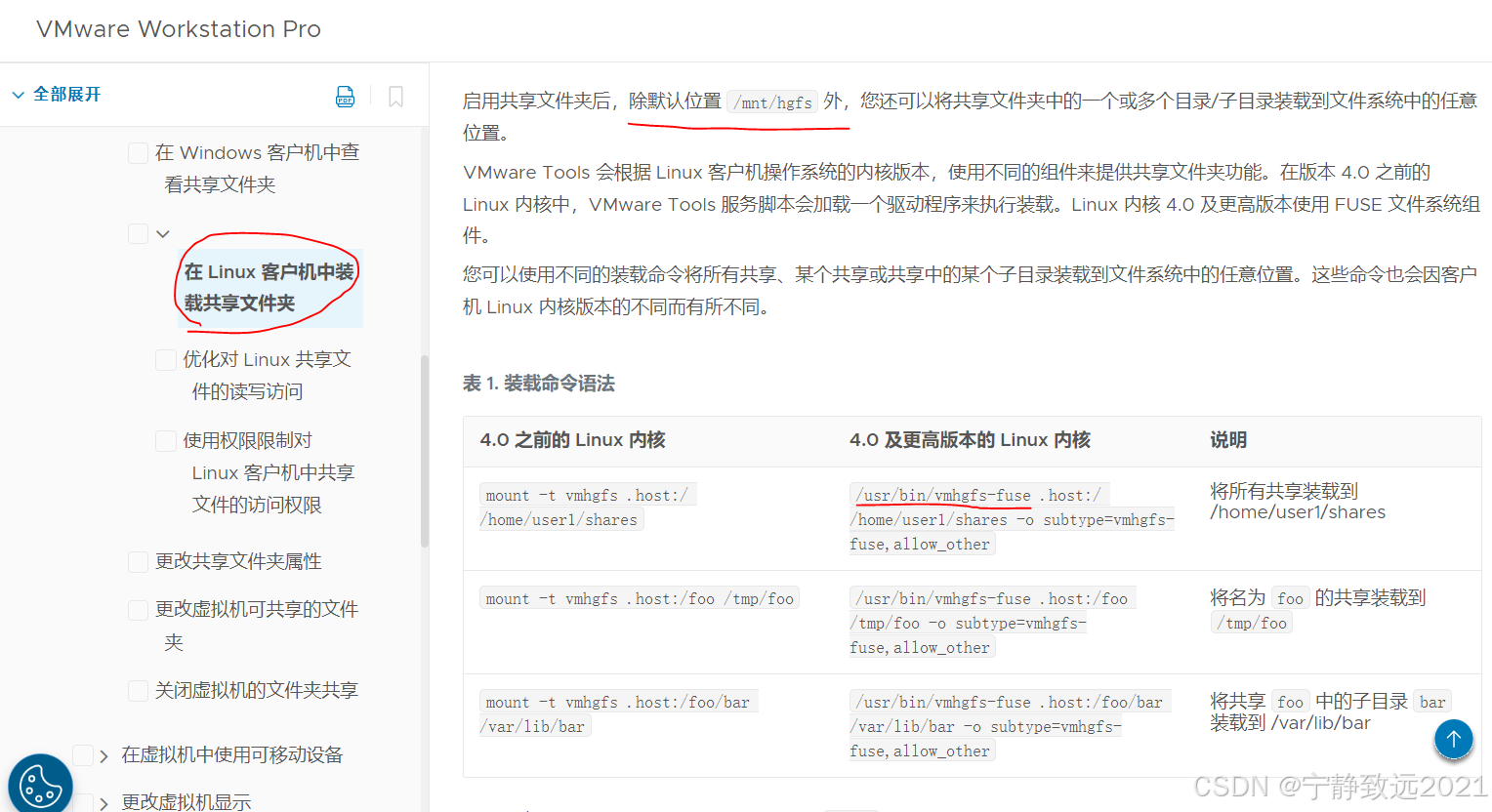Open 使用权限限制对 Linux 客户机中共享文件的访问权限
The image size is (1492, 812).
click(269, 472)
